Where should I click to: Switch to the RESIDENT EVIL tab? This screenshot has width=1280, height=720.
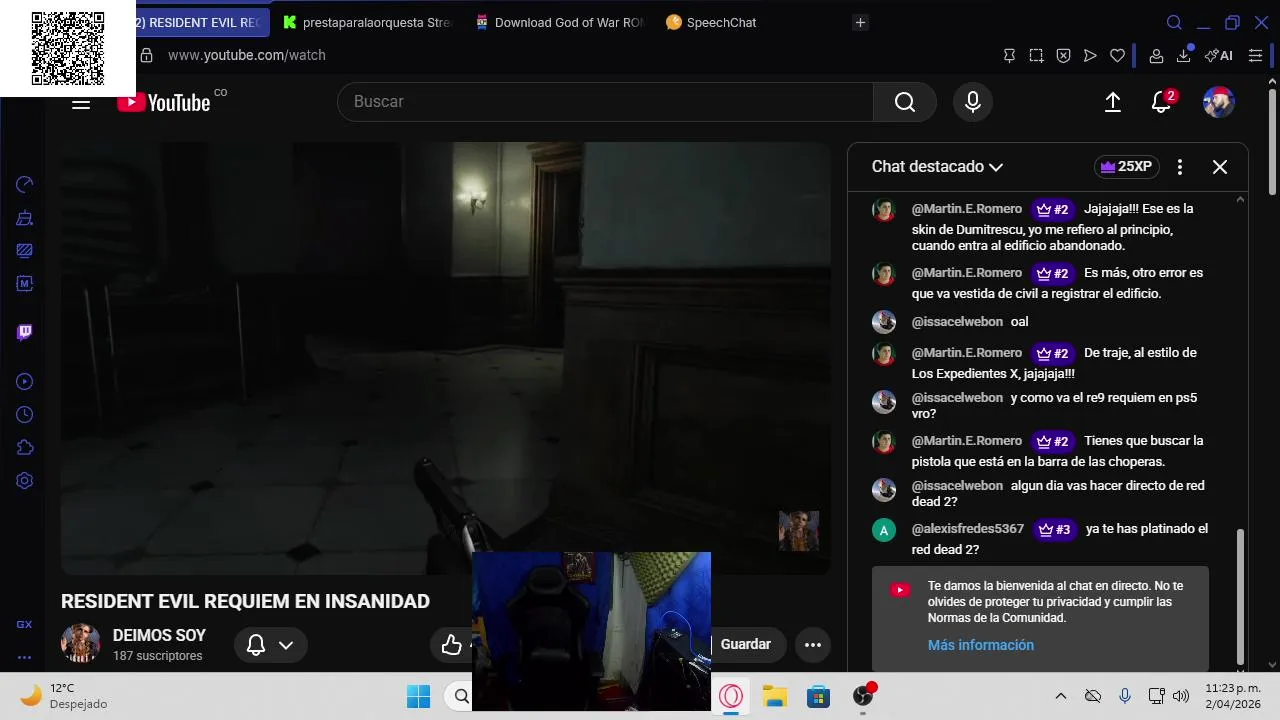pos(202,22)
